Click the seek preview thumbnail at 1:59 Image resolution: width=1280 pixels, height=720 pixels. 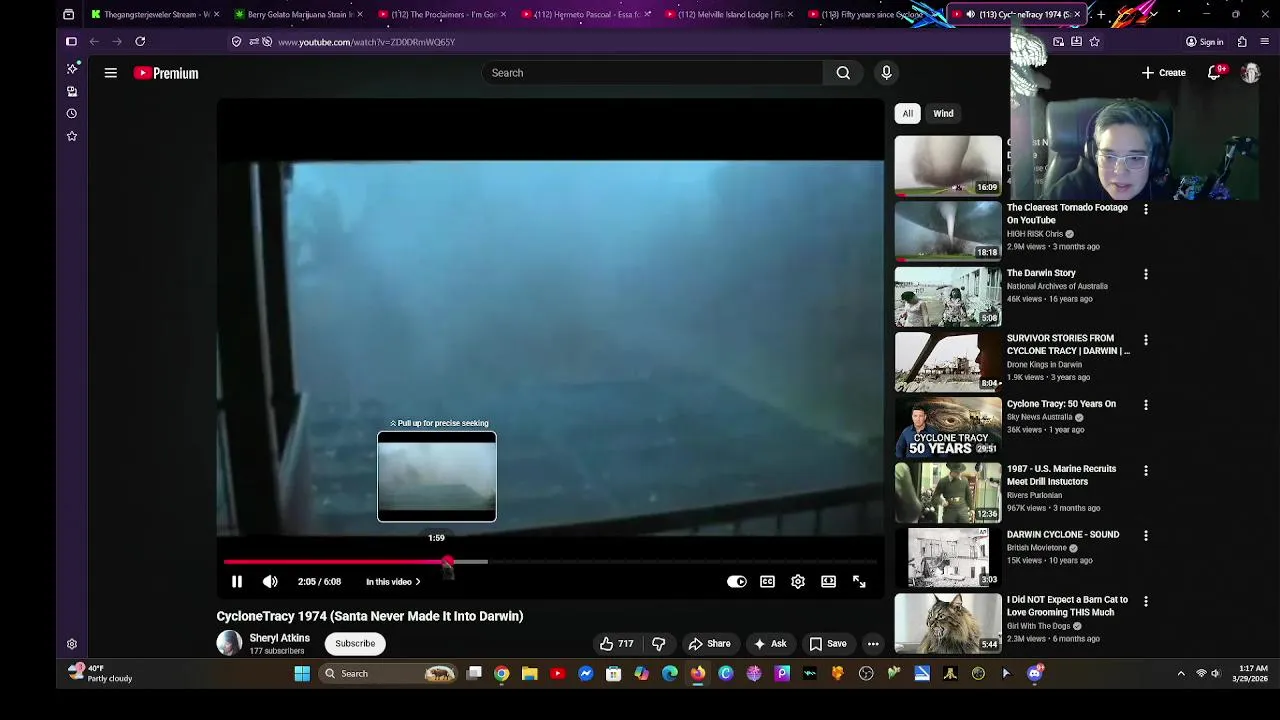pos(437,477)
